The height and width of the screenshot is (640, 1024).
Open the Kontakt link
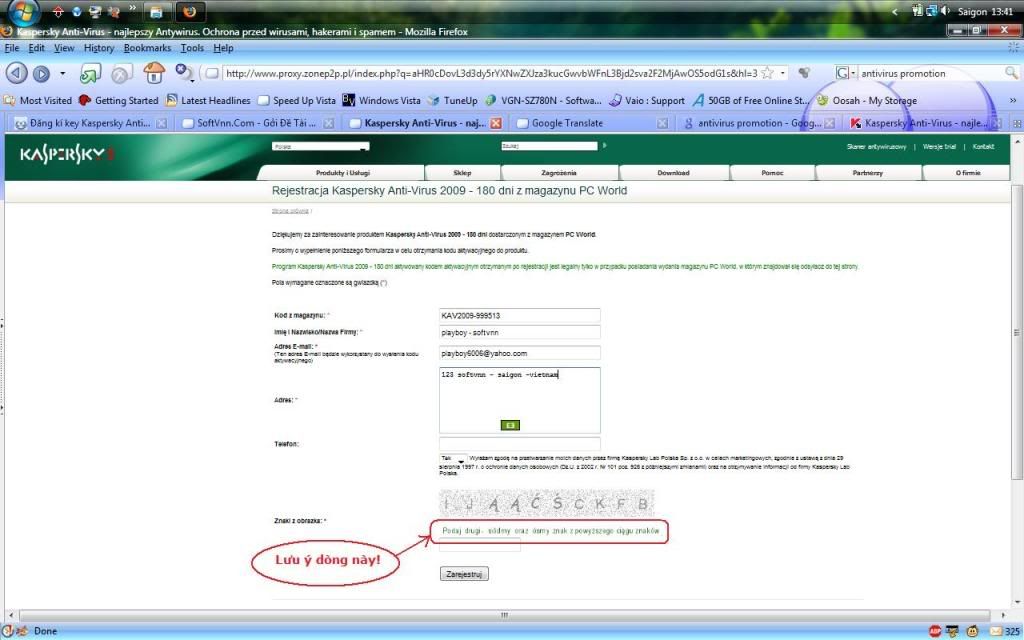983,147
